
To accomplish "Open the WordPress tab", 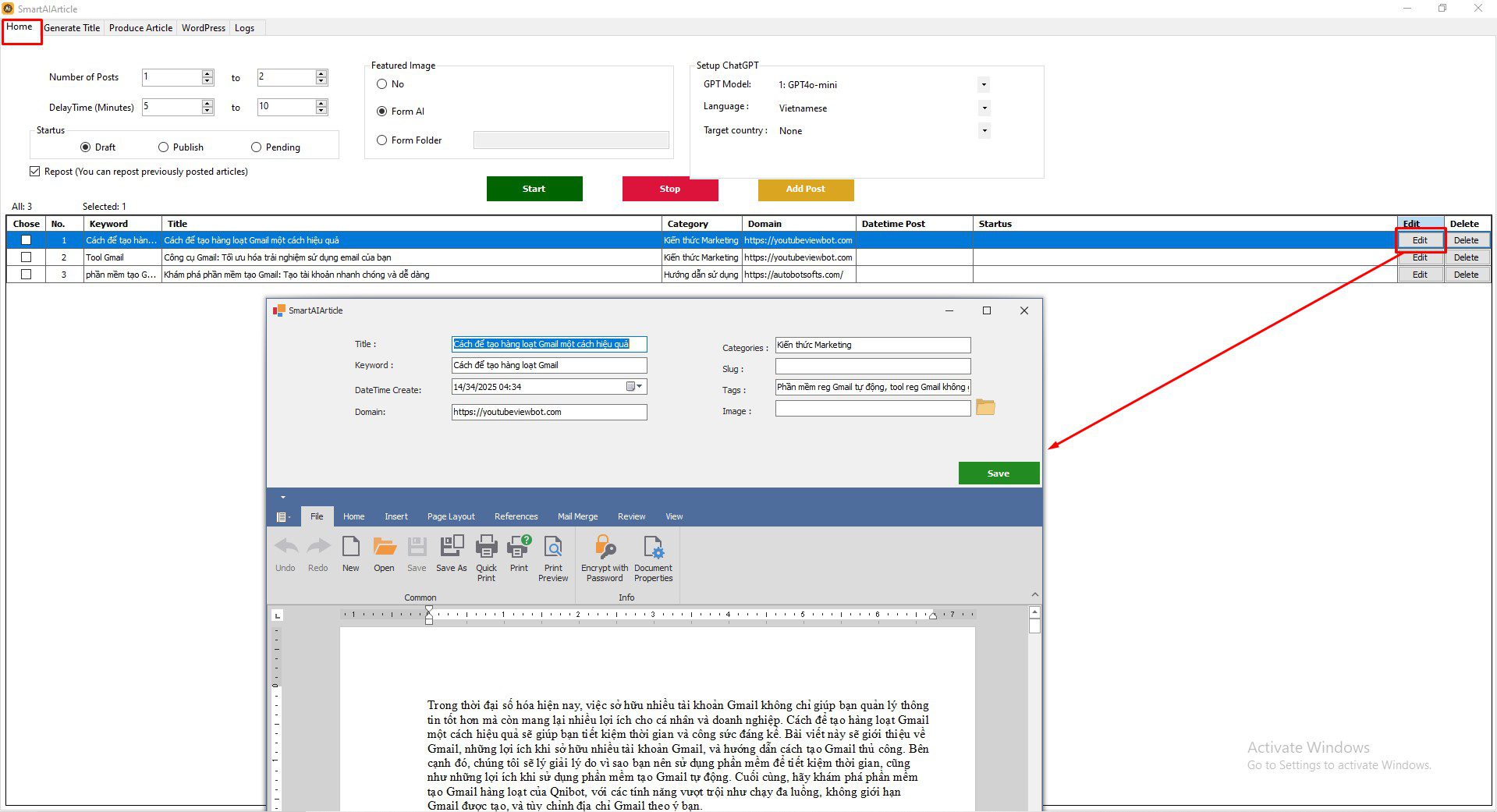I will click(204, 28).
